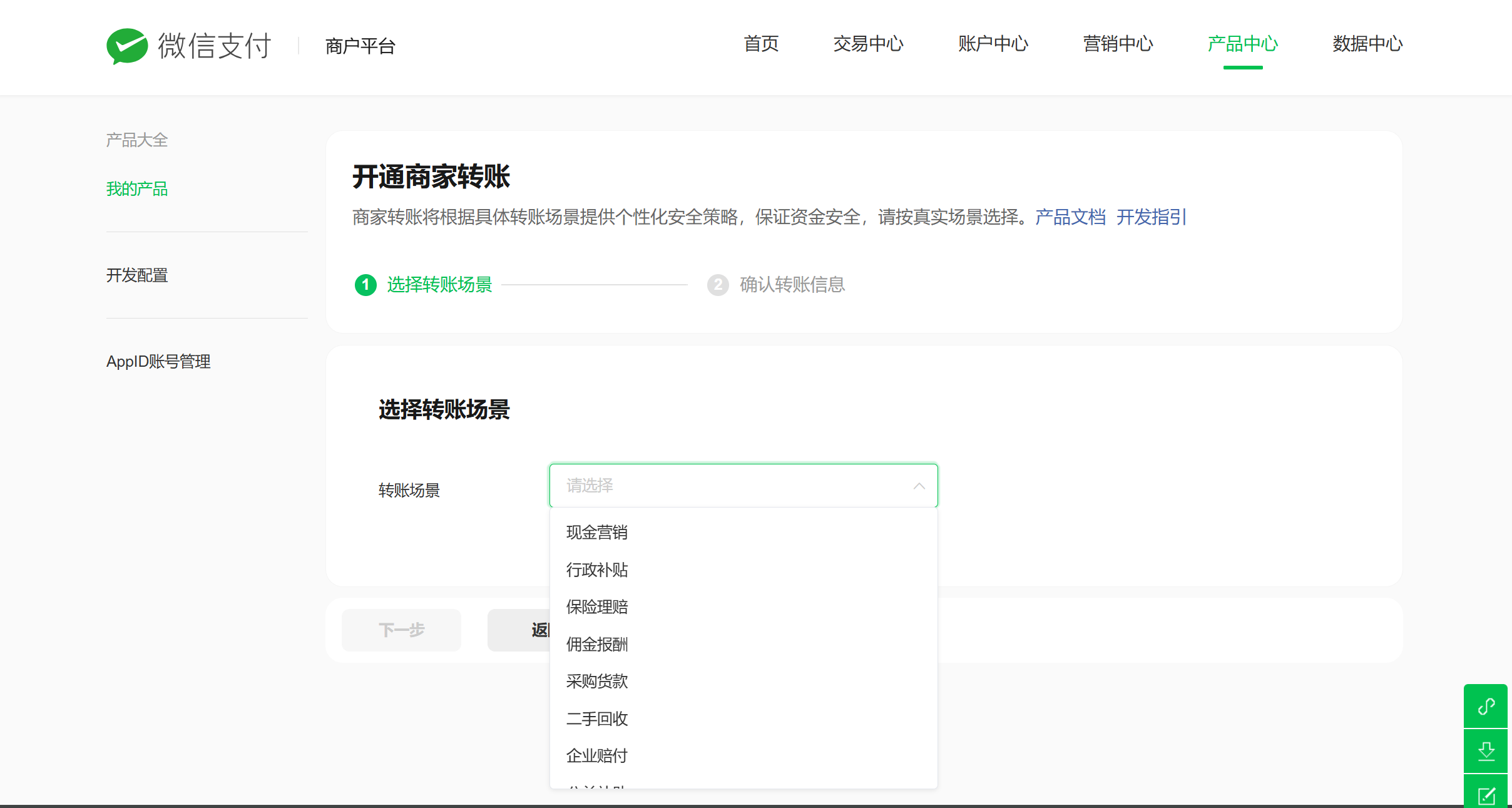Click the green download icon floating button
Viewport: 1512px width, 808px height.
[1486, 750]
